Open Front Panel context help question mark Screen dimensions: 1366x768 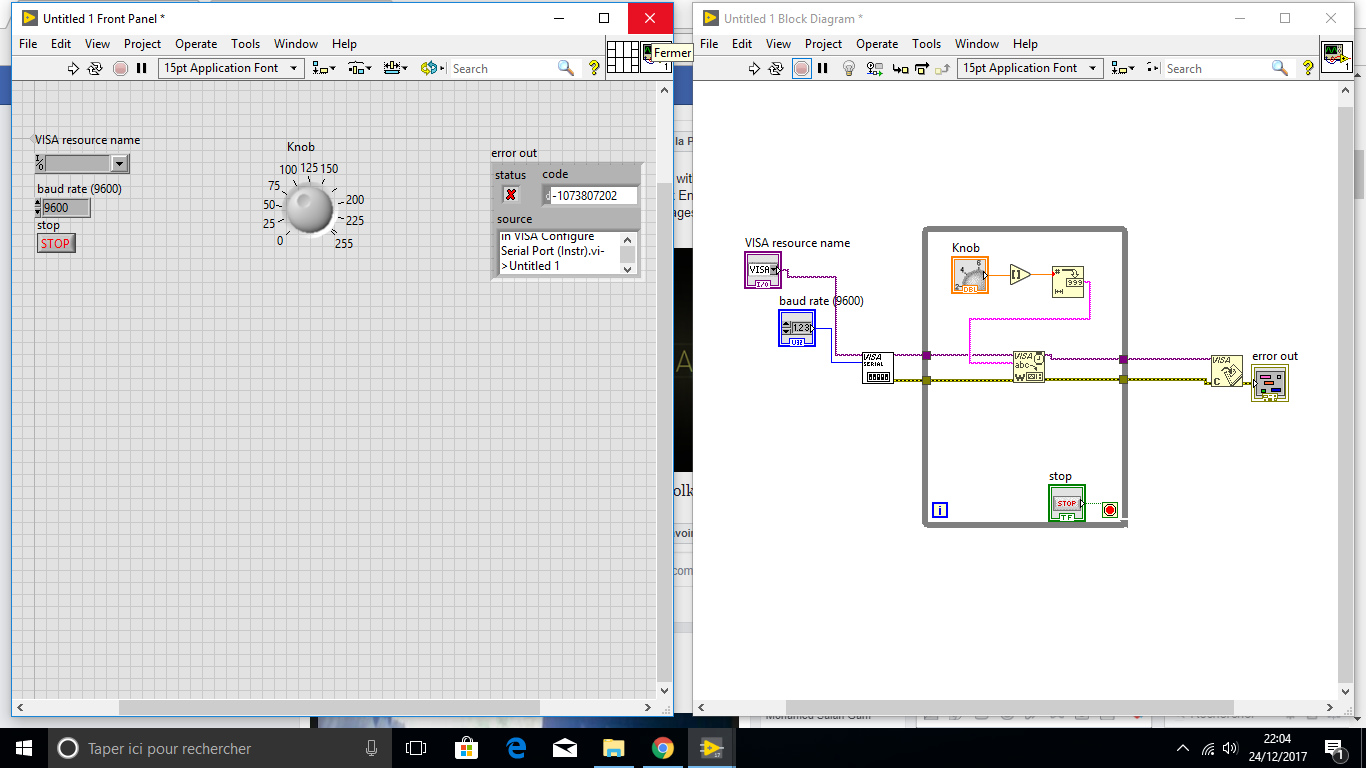tap(594, 67)
